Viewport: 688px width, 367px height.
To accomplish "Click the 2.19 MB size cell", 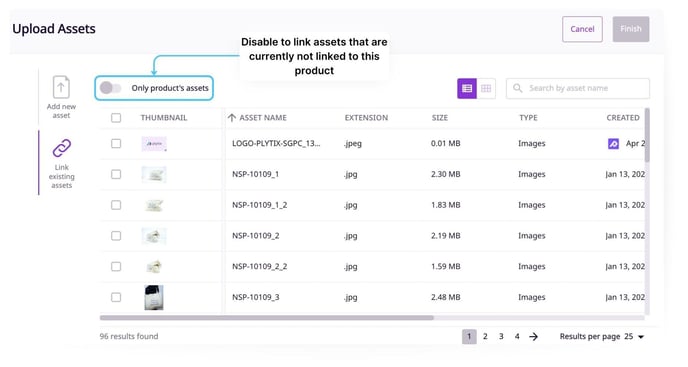I will 445,236.
